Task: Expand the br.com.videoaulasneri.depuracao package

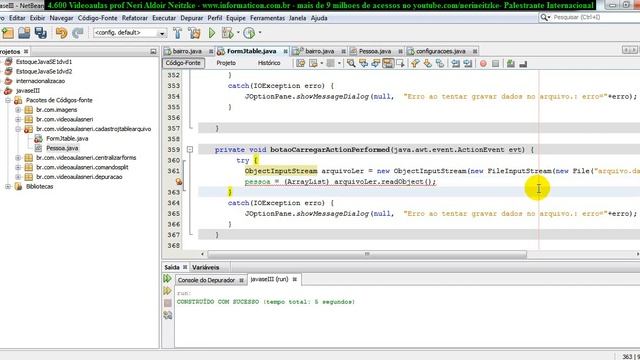Action: [x=18, y=177]
